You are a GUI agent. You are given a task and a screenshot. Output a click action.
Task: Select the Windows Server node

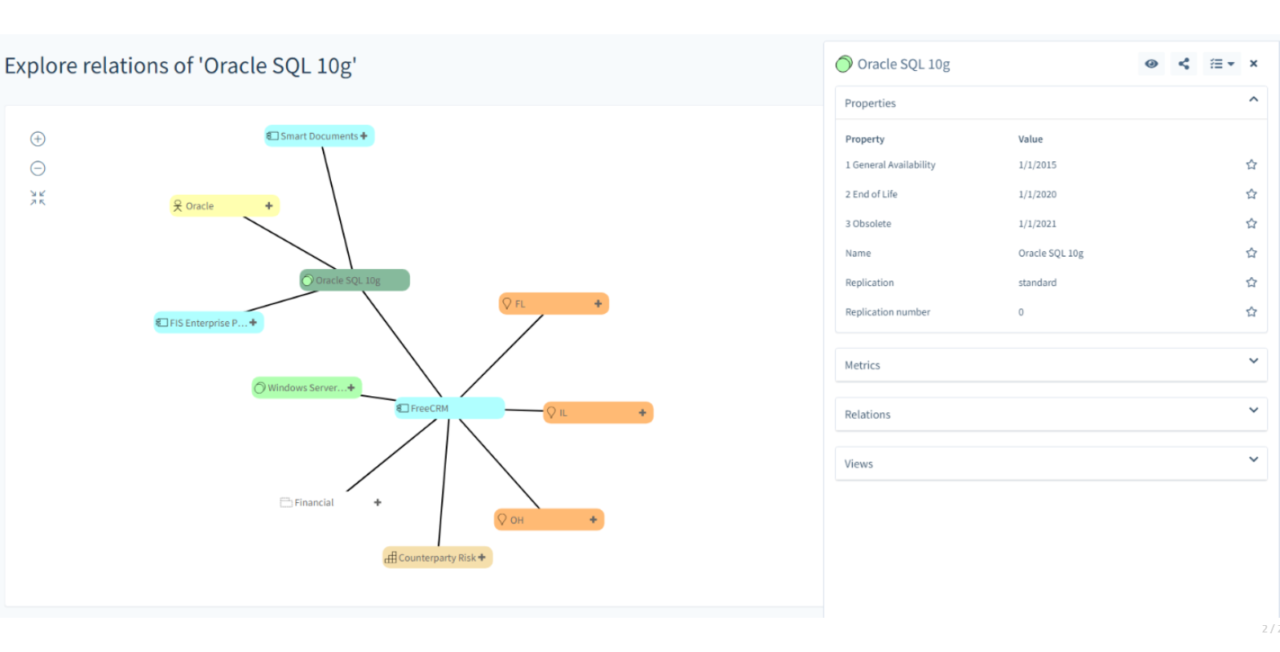306,388
